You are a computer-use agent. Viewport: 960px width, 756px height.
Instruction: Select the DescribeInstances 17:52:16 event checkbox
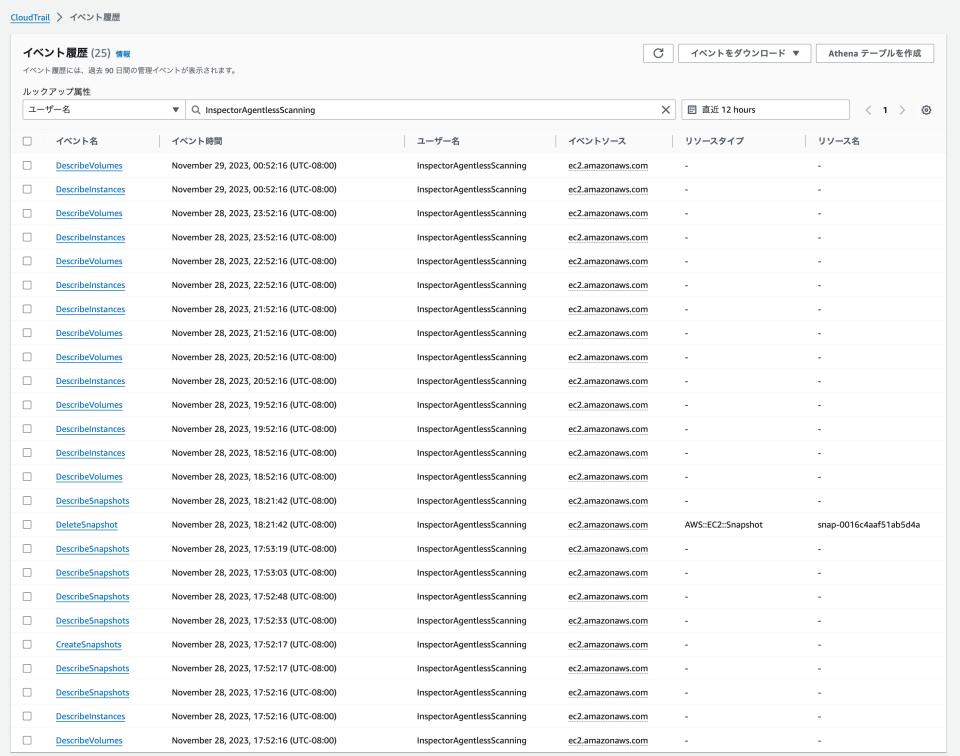click(27, 716)
